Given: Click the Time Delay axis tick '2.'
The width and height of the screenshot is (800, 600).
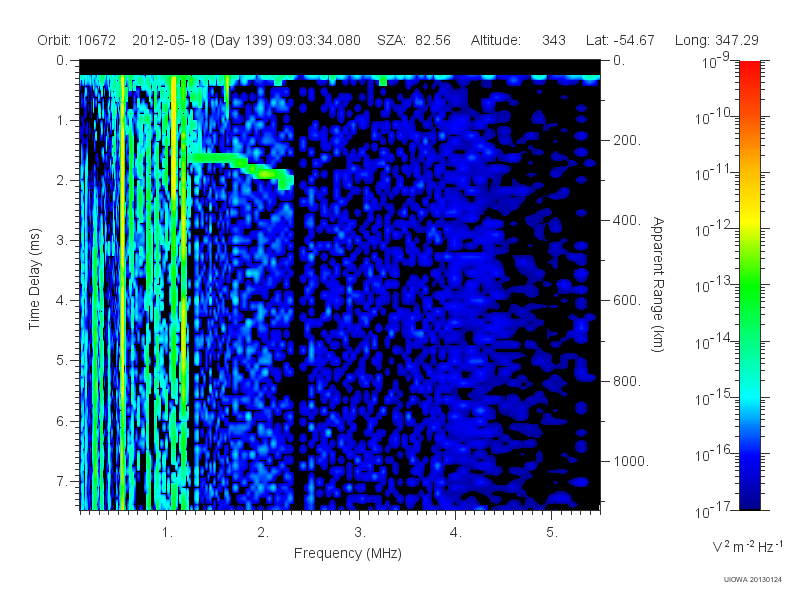Looking at the screenshot, I should (x=62, y=180).
